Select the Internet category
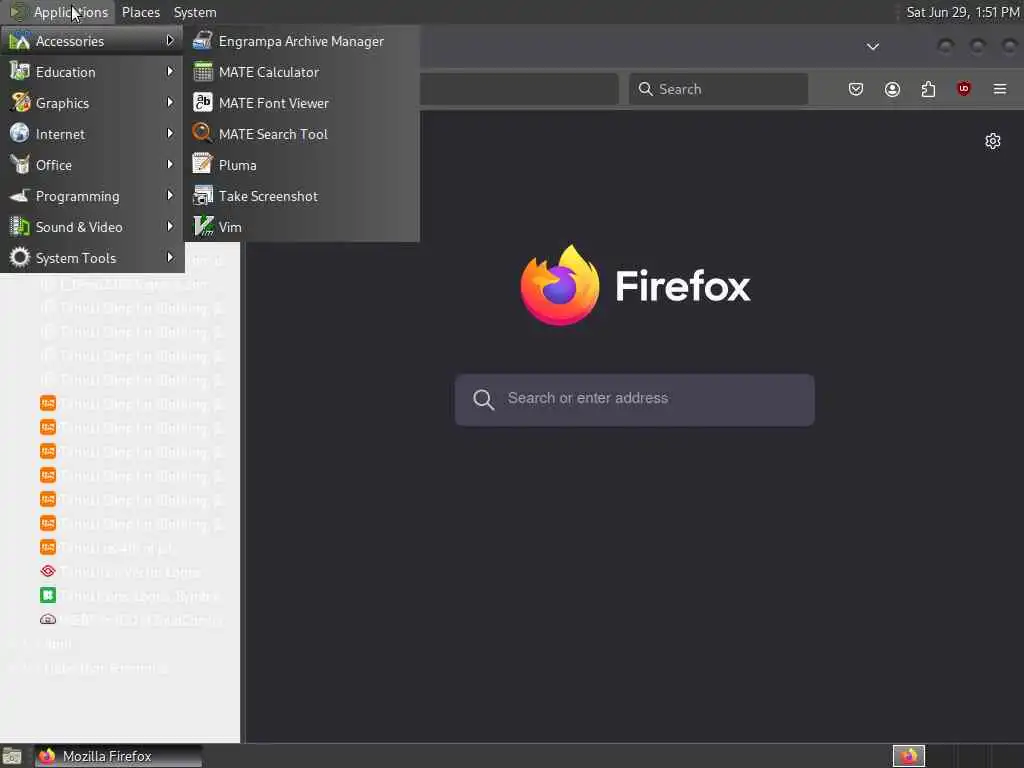The width and height of the screenshot is (1024, 768). (92, 134)
